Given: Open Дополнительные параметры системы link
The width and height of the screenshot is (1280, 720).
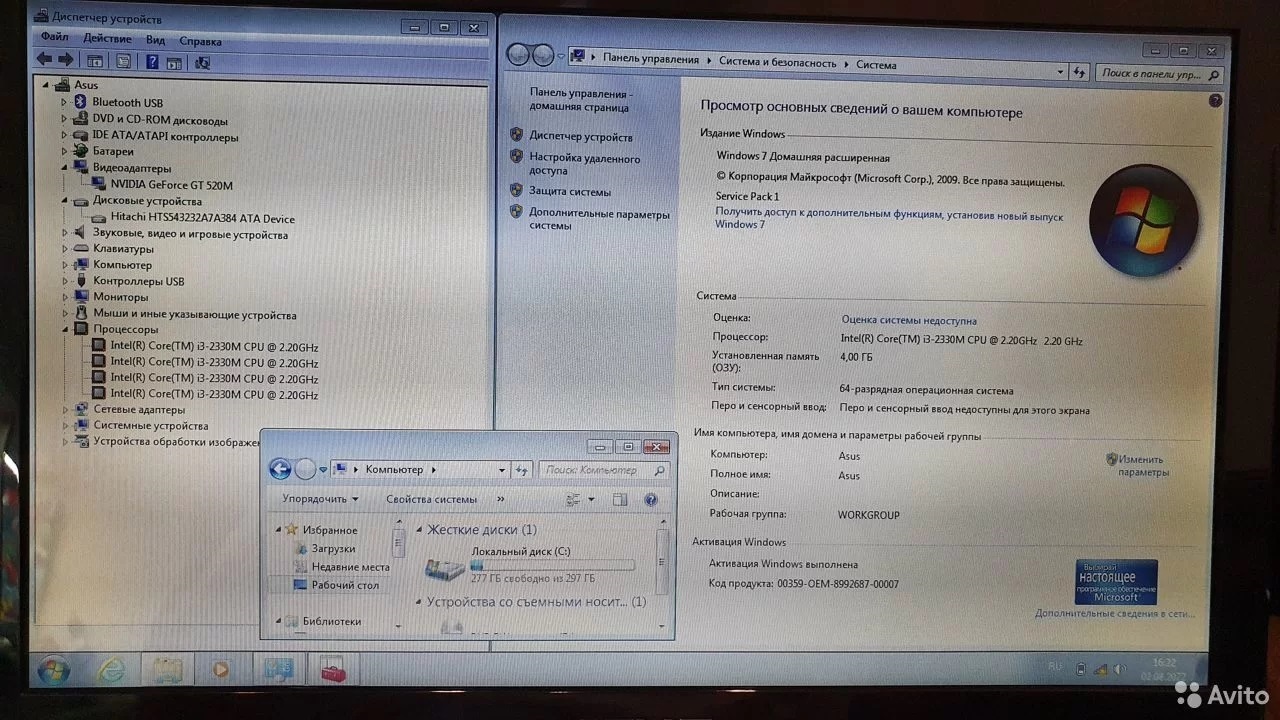Looking at the screenshot, I should (599, 219).
